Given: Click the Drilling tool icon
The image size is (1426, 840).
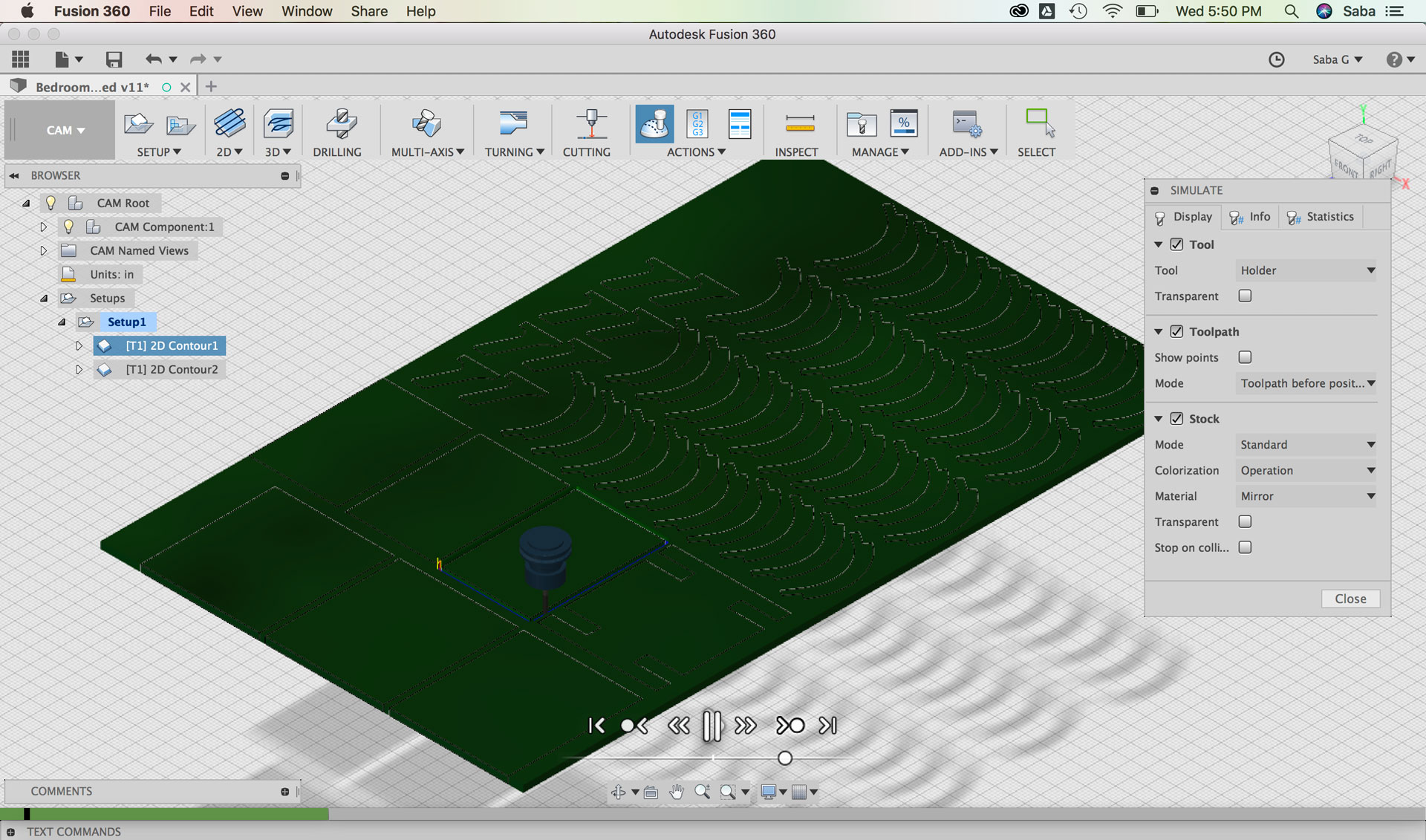Looking at the screenshot, I should pos(341,124).
